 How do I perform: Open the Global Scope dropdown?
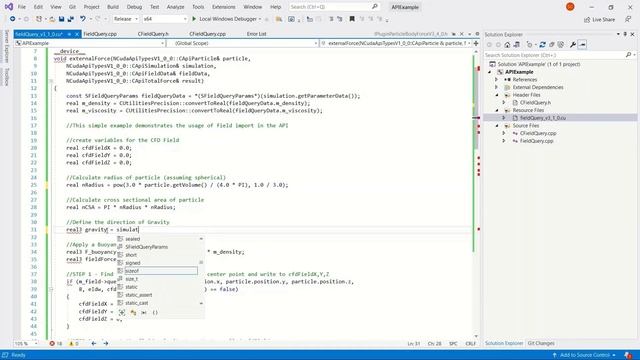[x=243, y=43]
